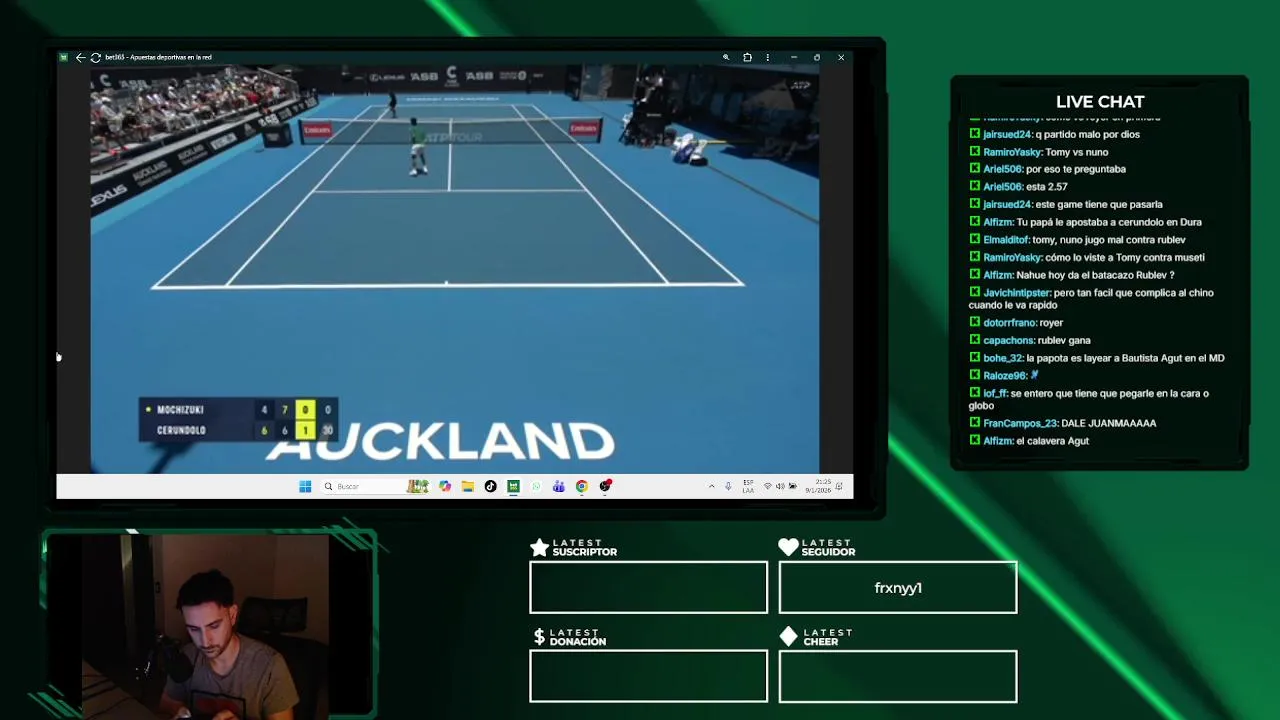This screenshot has height=720, width=1280.
Task: Click the search highlights image in the taskbar search
Action: (x=417, y=486)
